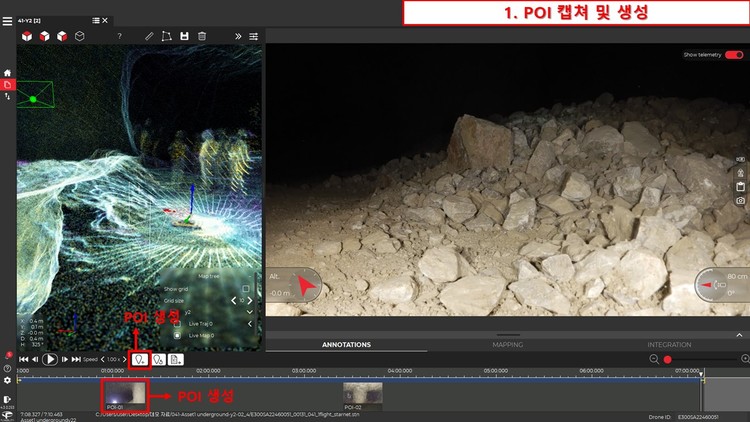Click the add POI button
Image resolution: width=750 pixels, height=422 pixels.
[x=139, y=359]
